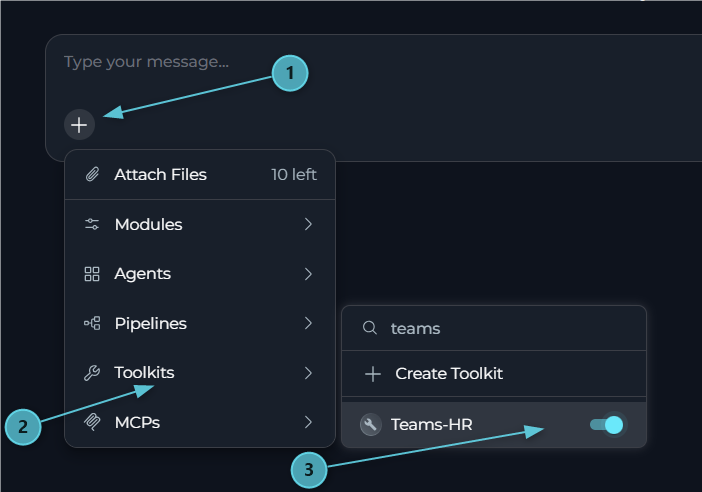Image resolution: width=702 pixels, height=492 pixels.
Task: Expand the MCPs submenu chevron
Action: coord(308,422)
